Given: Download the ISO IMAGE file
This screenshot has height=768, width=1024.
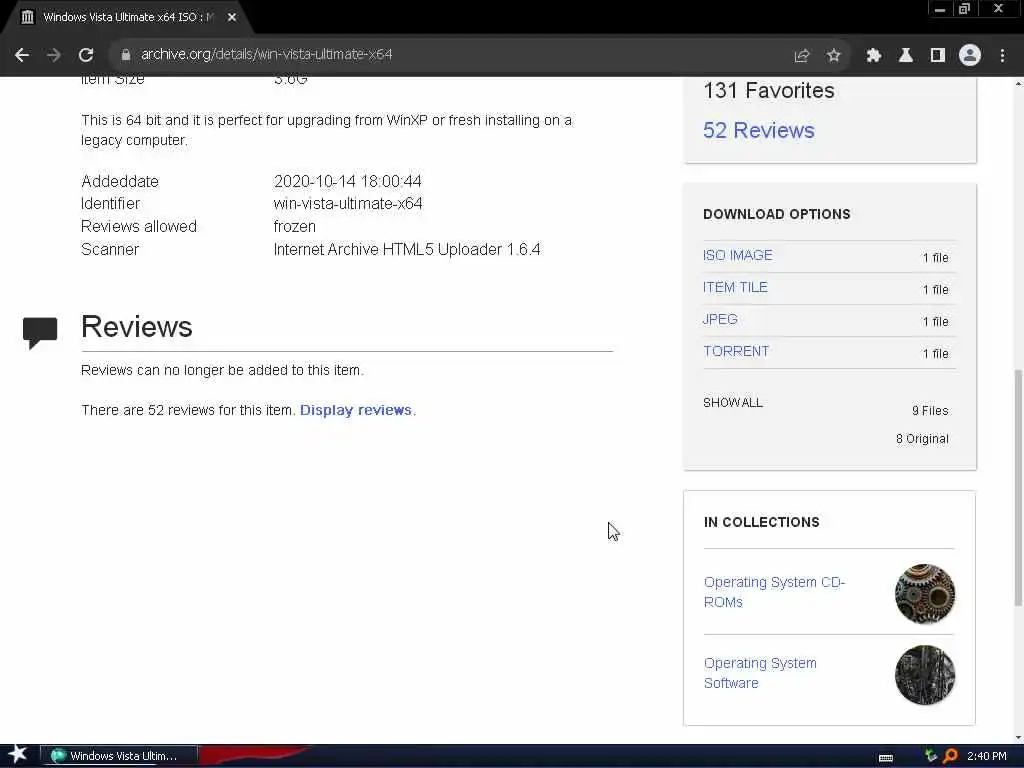Looking at the screenshot, I should [737, 255].
